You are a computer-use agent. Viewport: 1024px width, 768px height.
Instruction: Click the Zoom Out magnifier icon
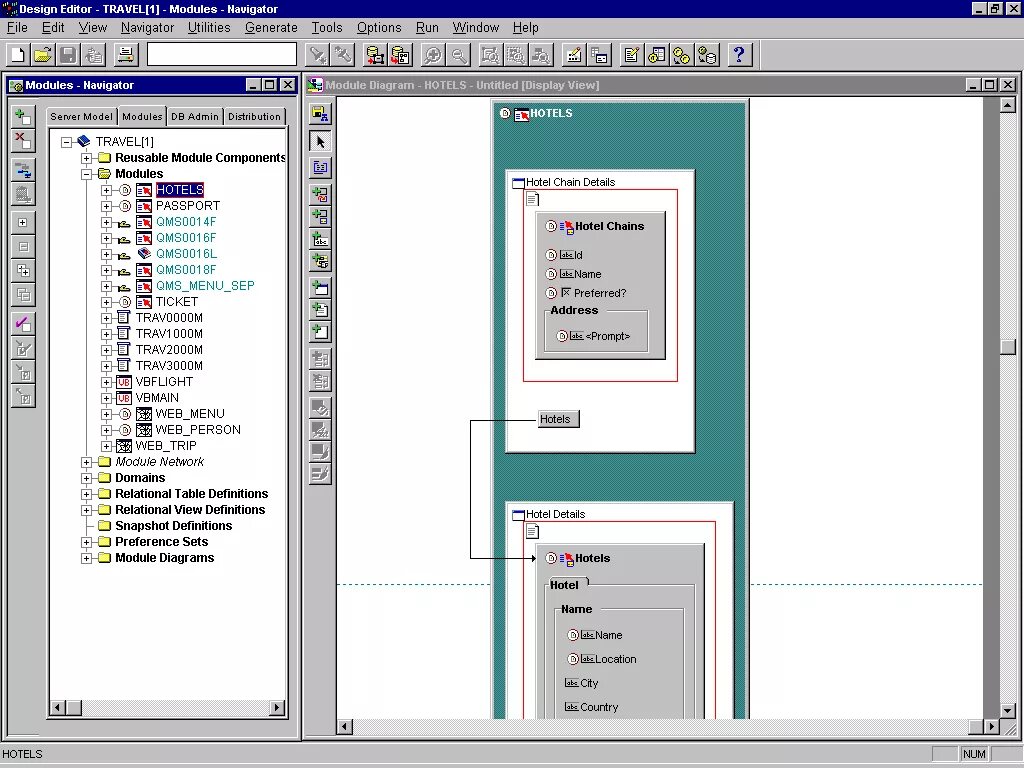(459, 55)
